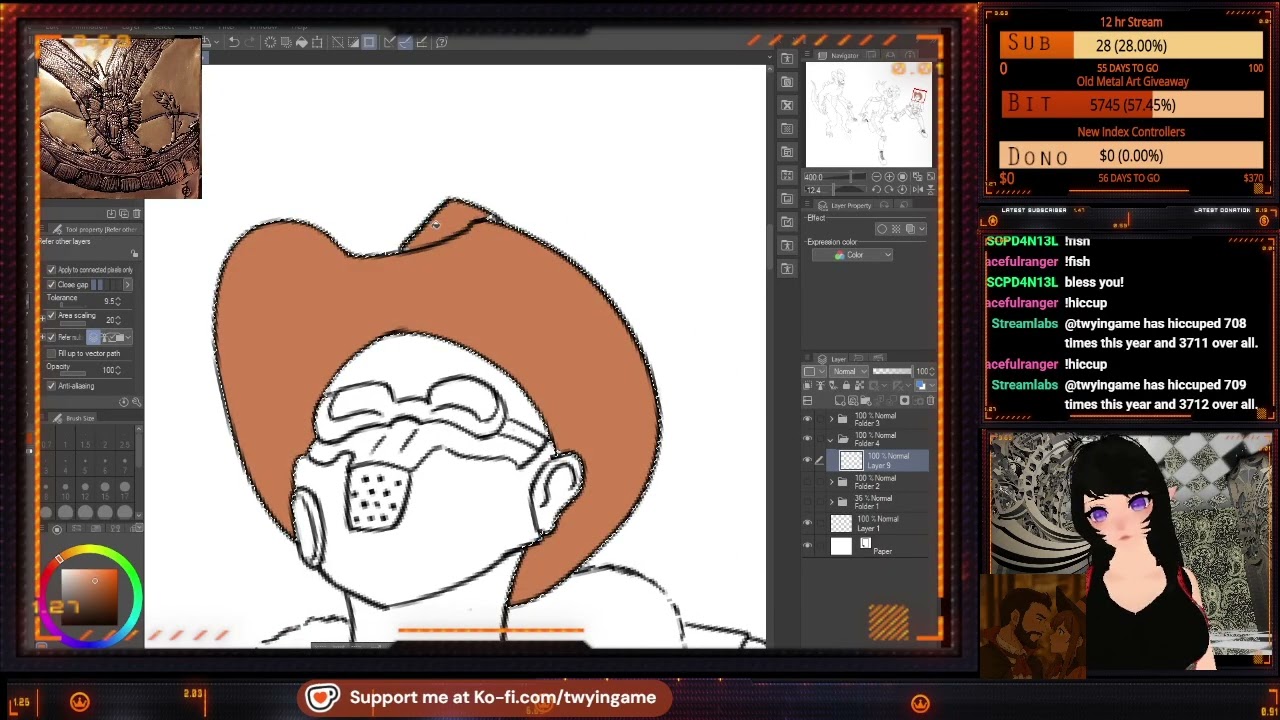The width and height of the screenshot is (1280, 720).
Task: Click the Deselect icon in command bar
Action: (337, 42)
